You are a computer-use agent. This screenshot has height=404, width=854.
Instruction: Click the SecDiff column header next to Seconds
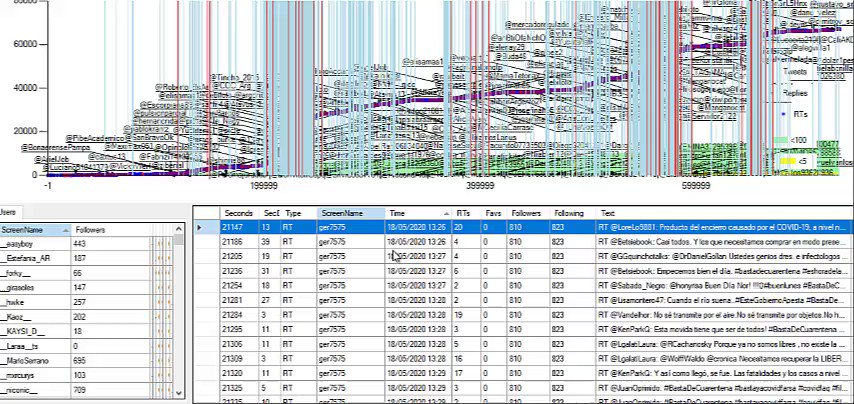[x=271, y=213]
